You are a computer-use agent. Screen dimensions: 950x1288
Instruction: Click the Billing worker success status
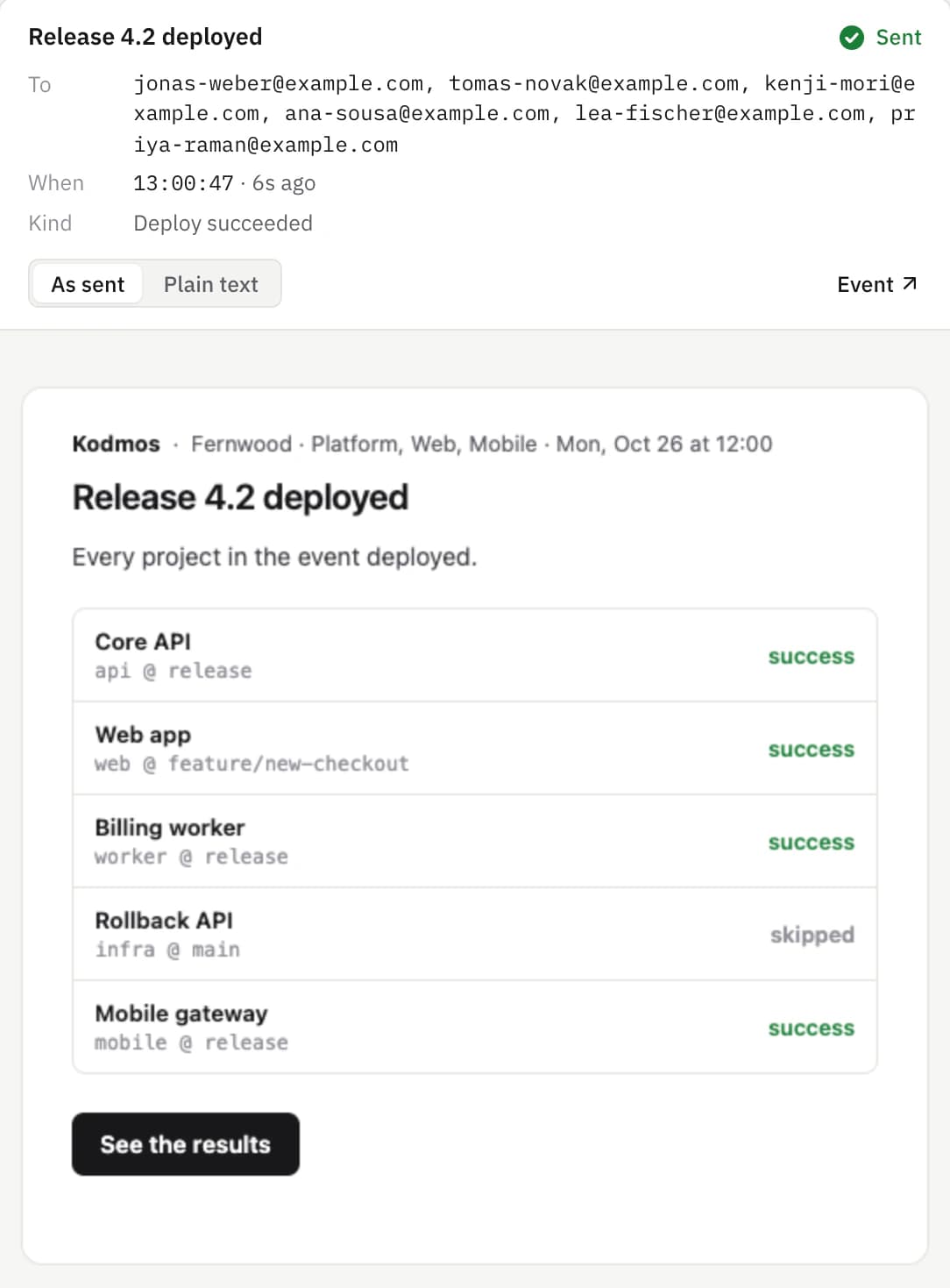point(811,843)
